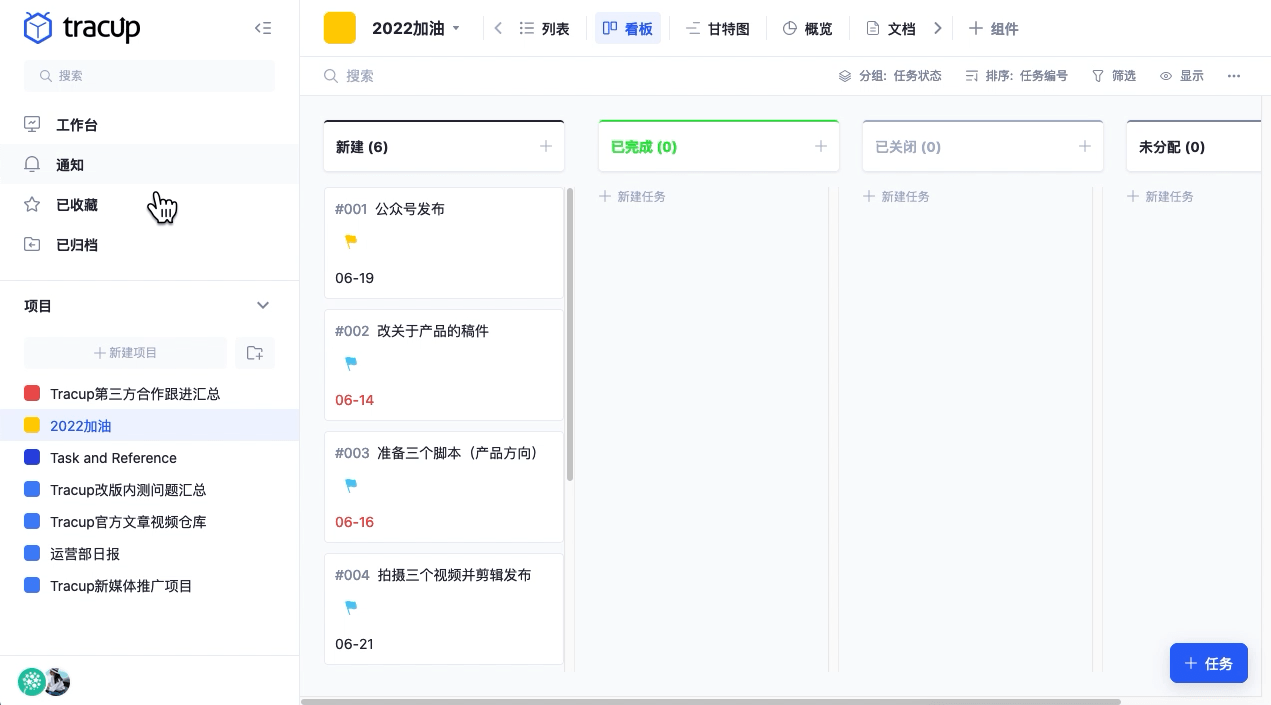Switch to the 甘特图 Gantt tab

719,28
